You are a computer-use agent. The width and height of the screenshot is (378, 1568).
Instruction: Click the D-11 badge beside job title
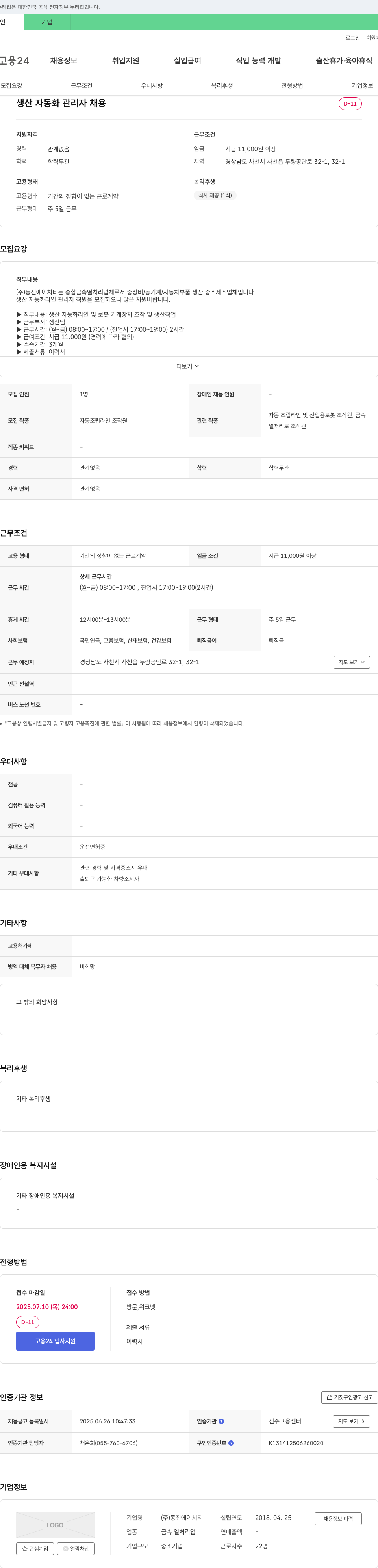pyautogui.click(x=350, y=104)
